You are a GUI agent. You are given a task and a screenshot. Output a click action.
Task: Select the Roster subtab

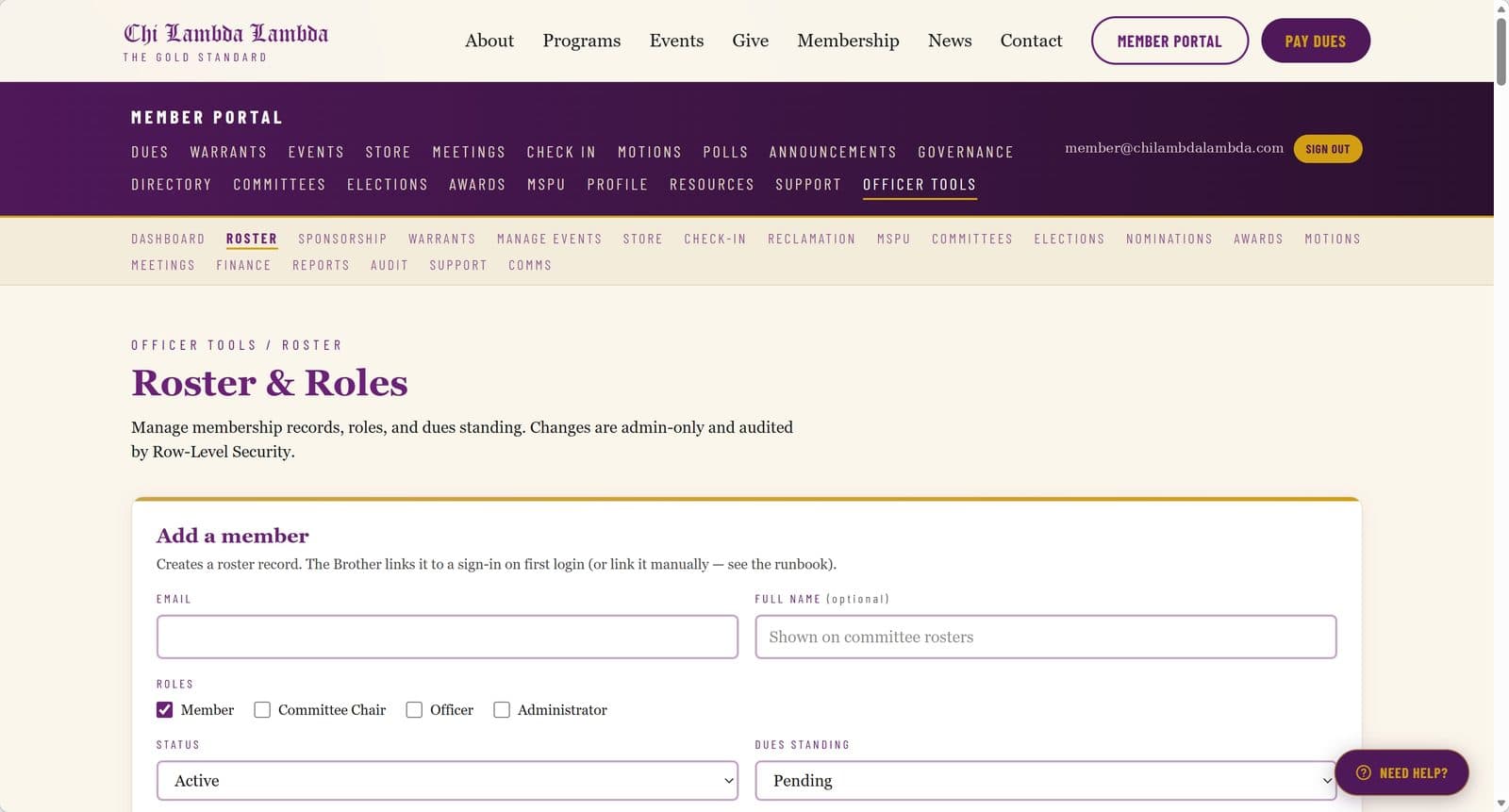[x=252, y=240]
